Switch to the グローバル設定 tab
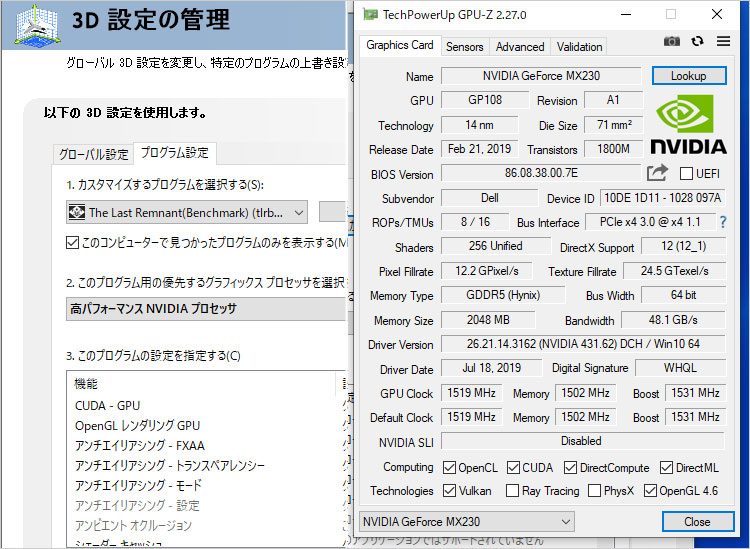750x549 pixels. click(93, 154)
